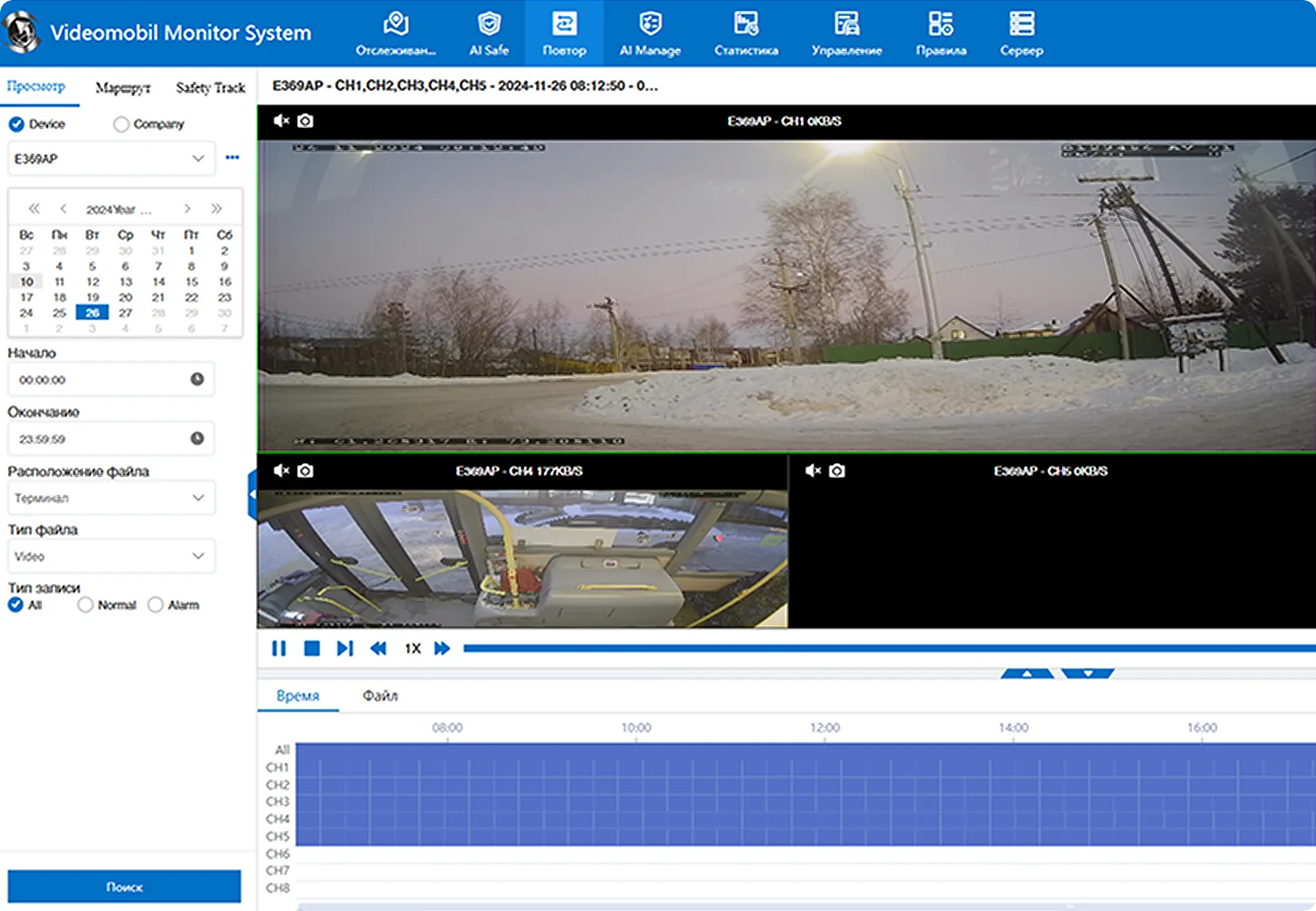
Task: Take snapshot of CH4 video
Action: point(305,471)
